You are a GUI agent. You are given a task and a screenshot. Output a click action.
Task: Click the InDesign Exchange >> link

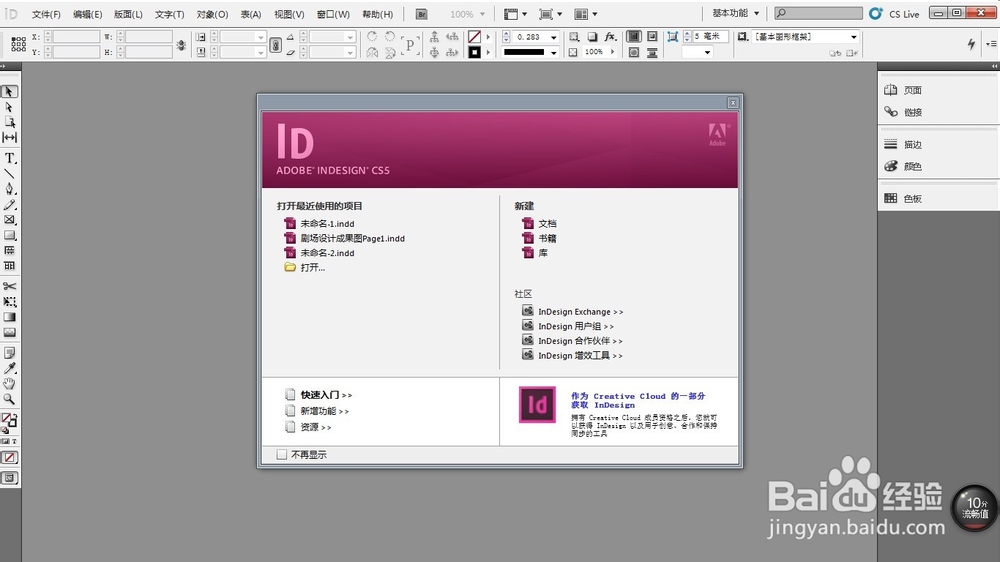[580, 312]
